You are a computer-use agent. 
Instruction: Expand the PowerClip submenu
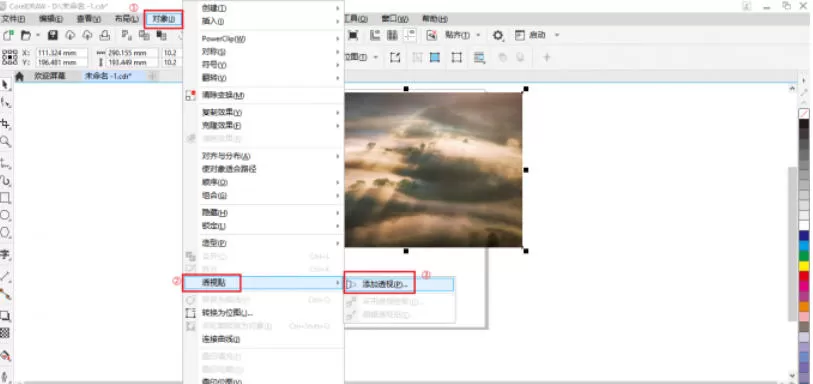point(264,38)
